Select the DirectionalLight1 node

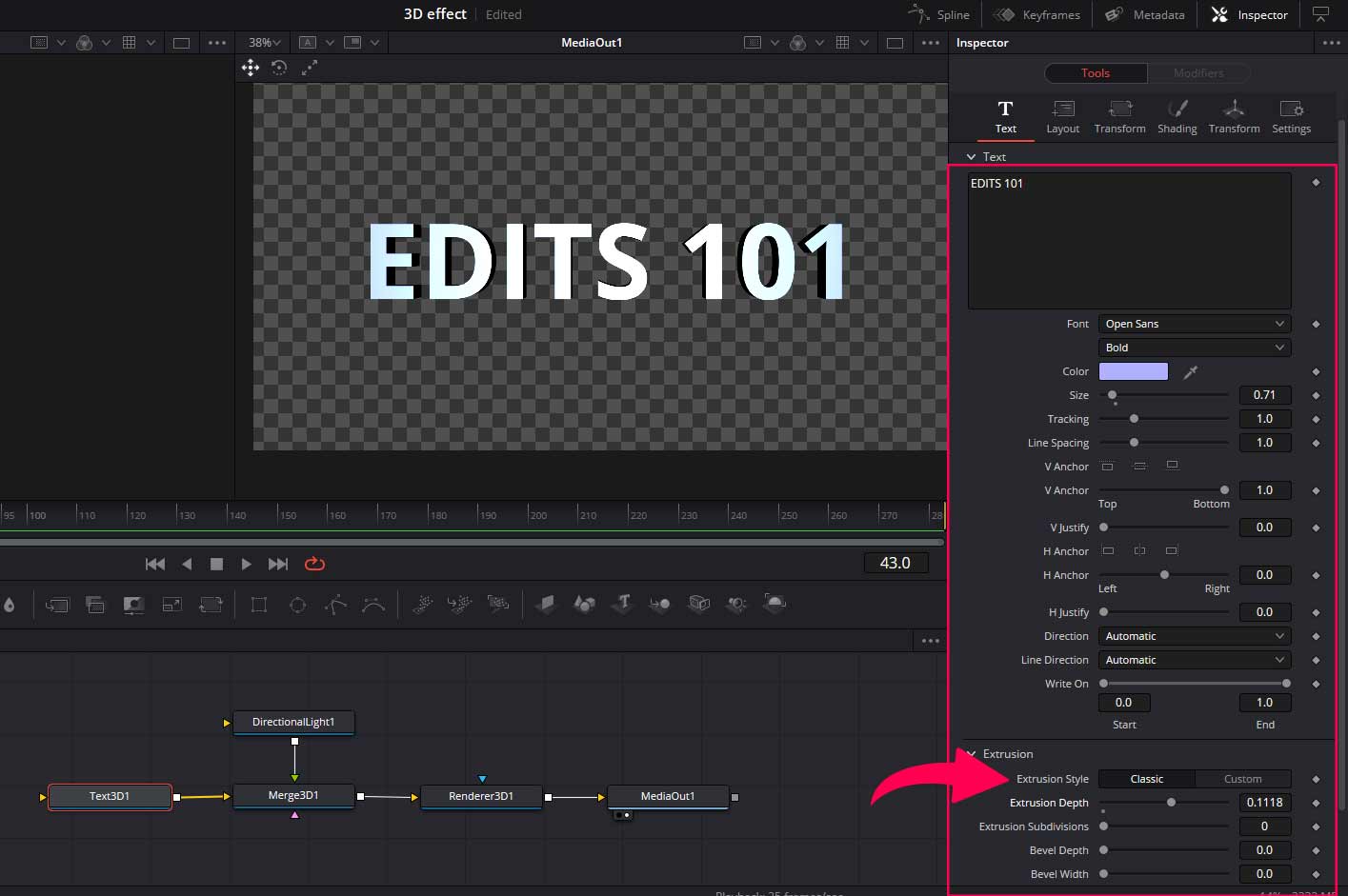tap(293, 722)
